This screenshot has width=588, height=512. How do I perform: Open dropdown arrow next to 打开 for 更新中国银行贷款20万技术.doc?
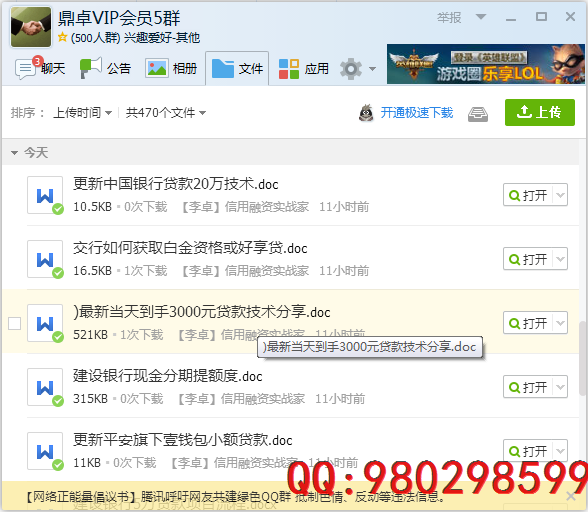coord(560,195)
